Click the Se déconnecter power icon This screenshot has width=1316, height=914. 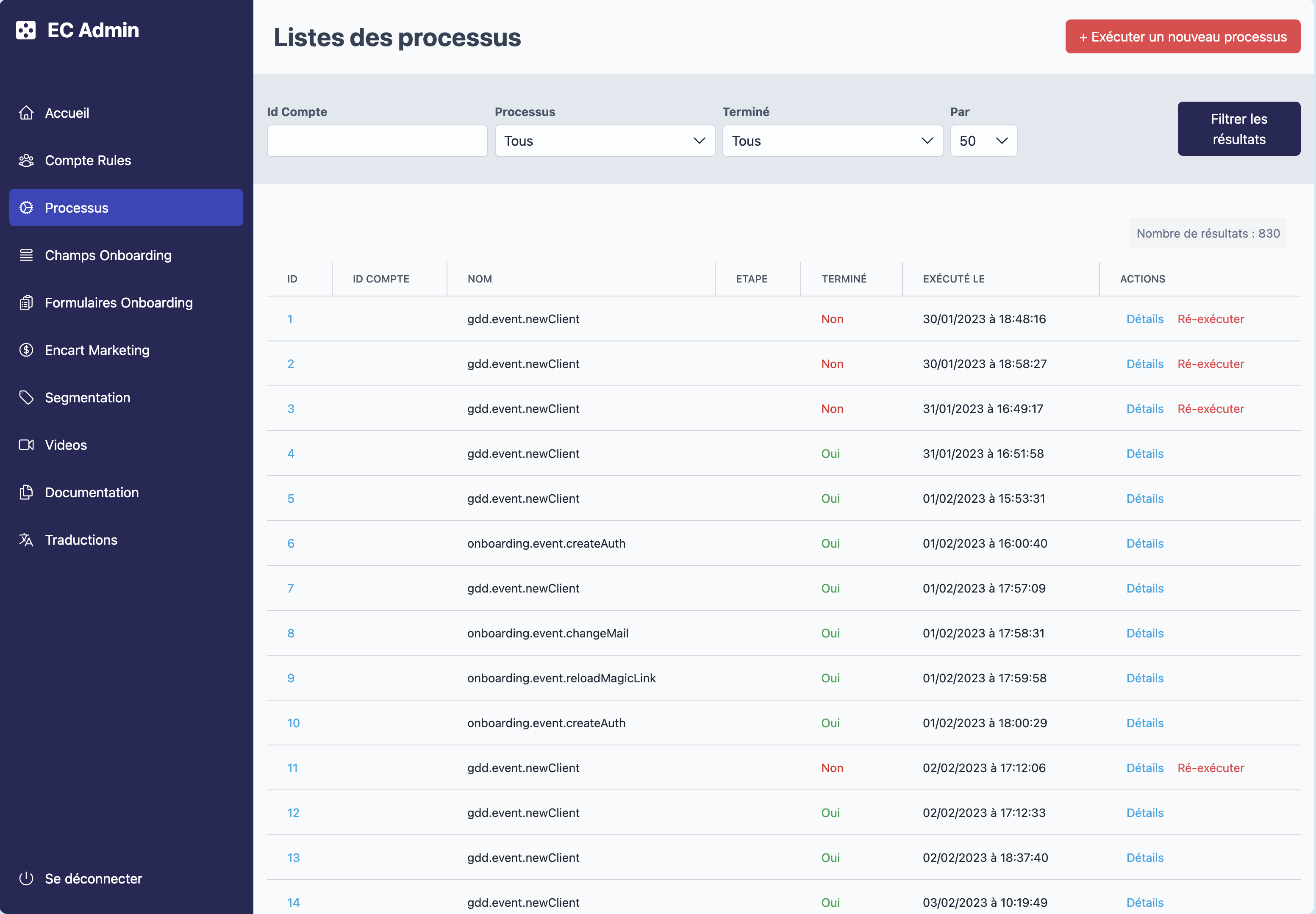tap(26, 878)
